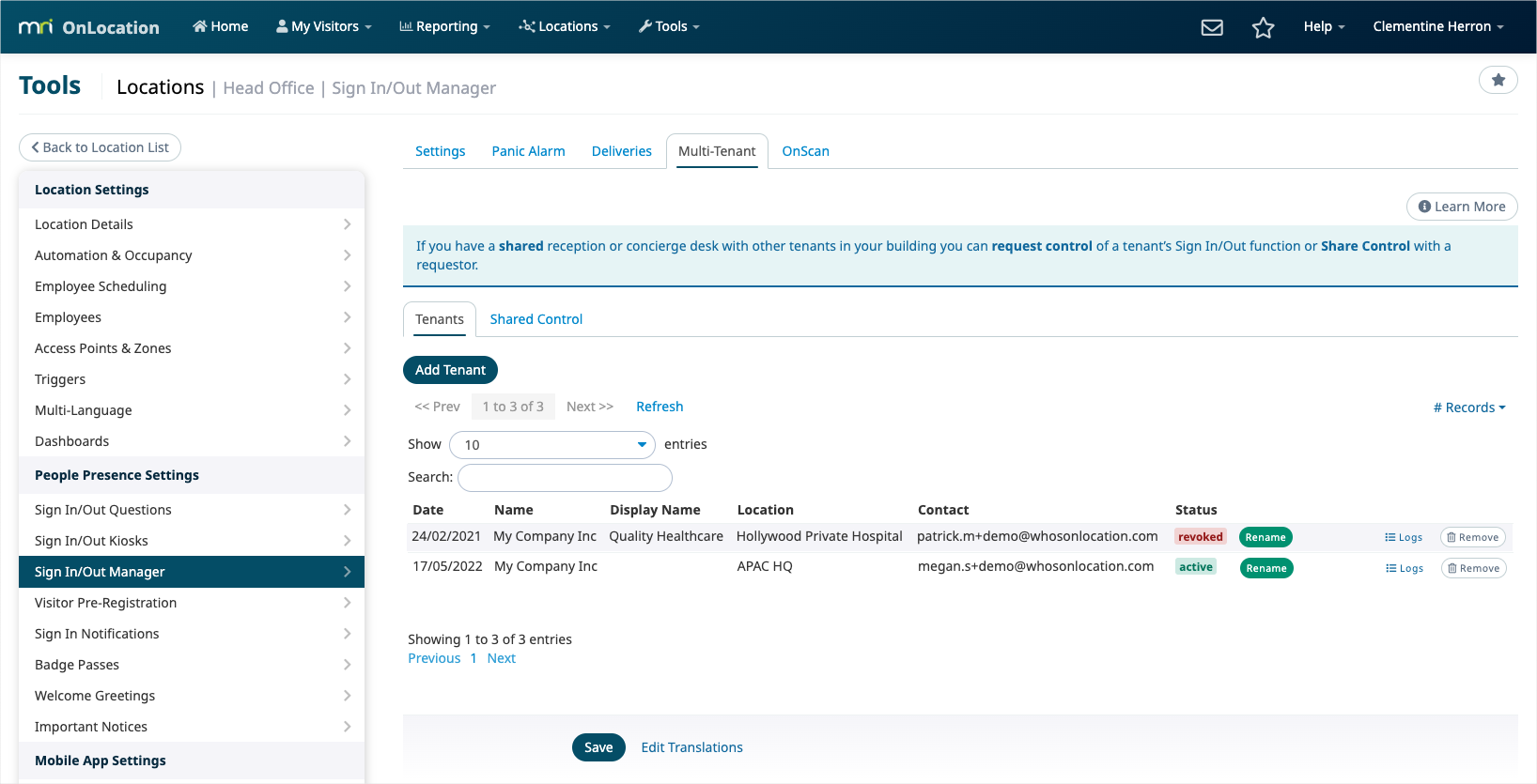This screenshot has width=1537, height=784.
Task: Click Learn More button
Action: pyautogui.click(x=1462, y=207)
